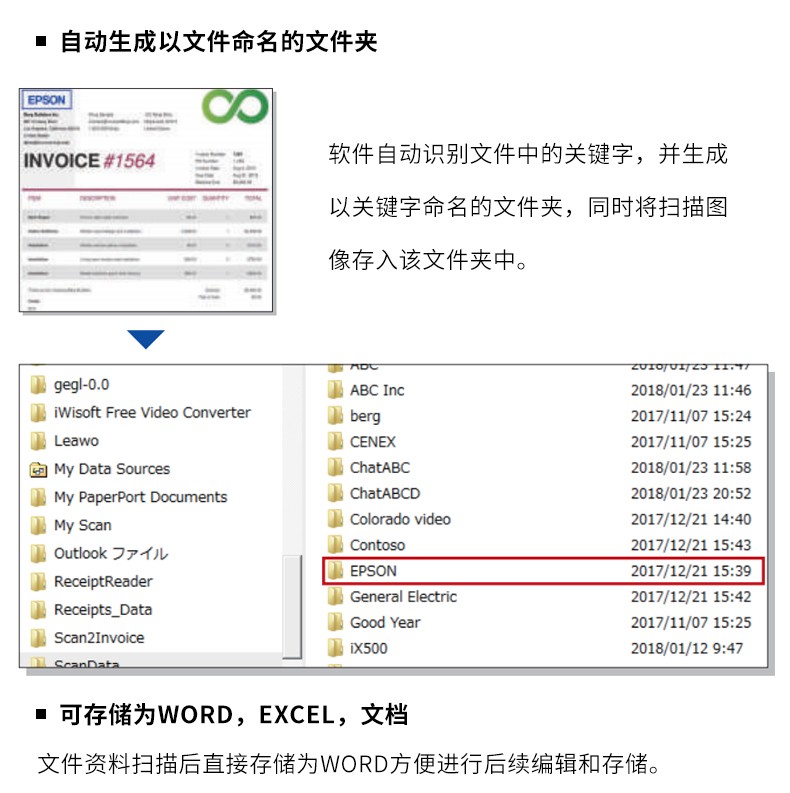
Task: Select the ReceiptReader folder name
Action: point(103,582)
